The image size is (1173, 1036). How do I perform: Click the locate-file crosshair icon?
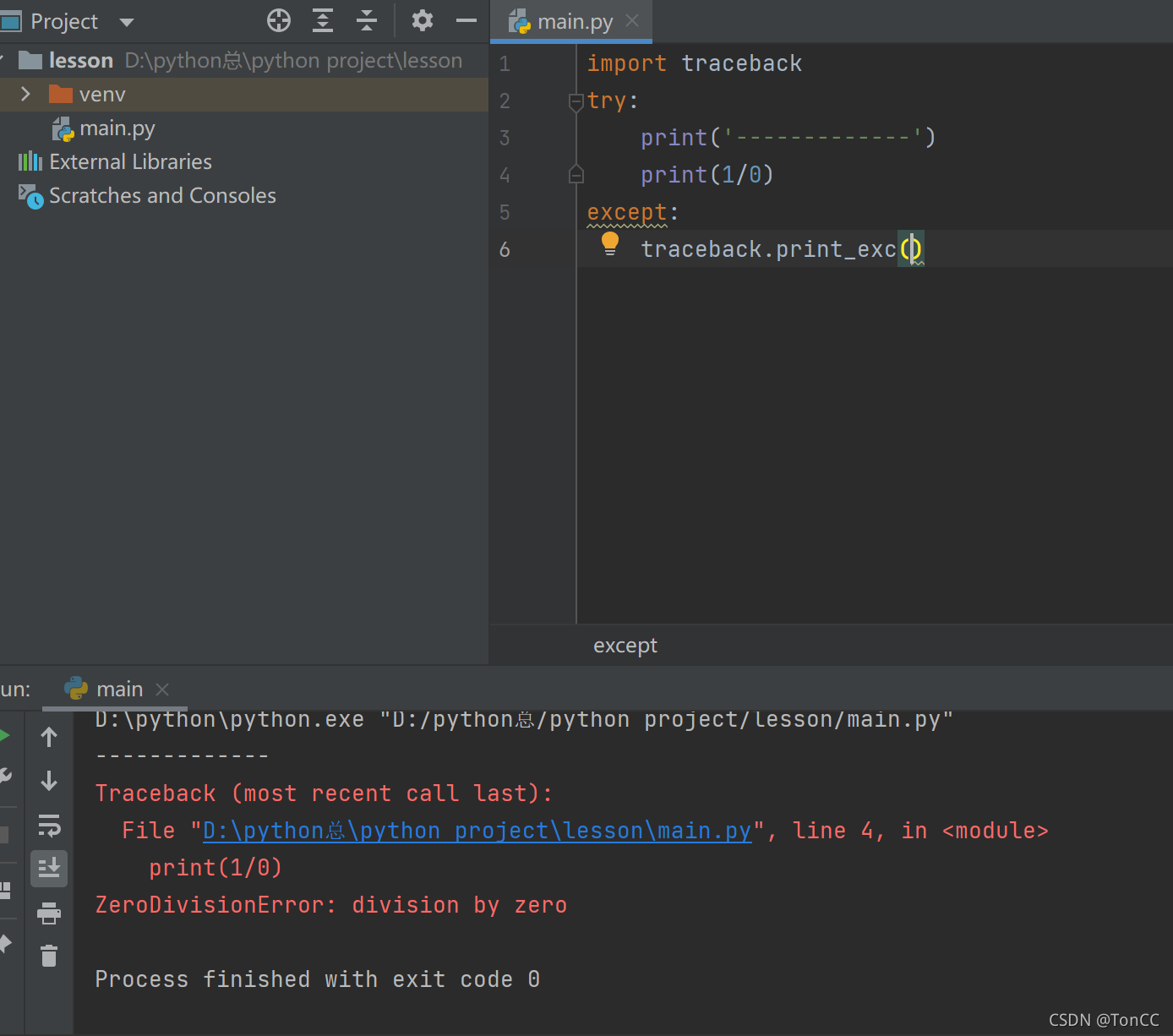[279, 20]
